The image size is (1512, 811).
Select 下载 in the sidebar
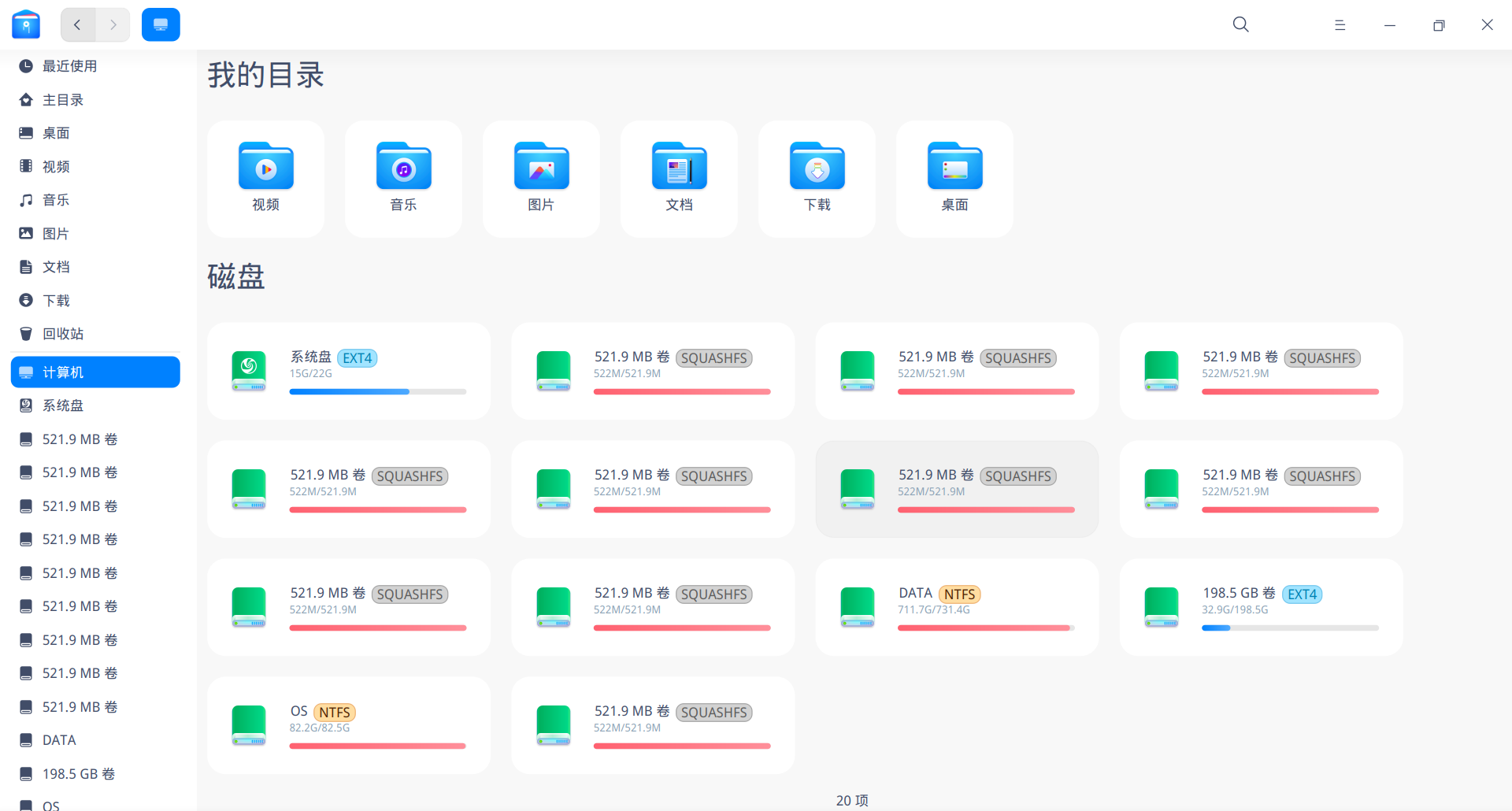95,301
